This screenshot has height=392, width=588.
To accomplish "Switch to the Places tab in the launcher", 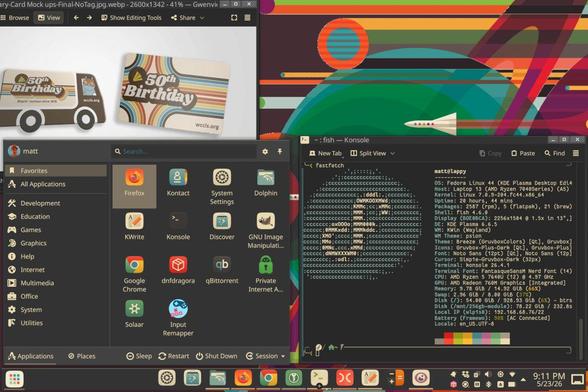I will coord(82,356).
